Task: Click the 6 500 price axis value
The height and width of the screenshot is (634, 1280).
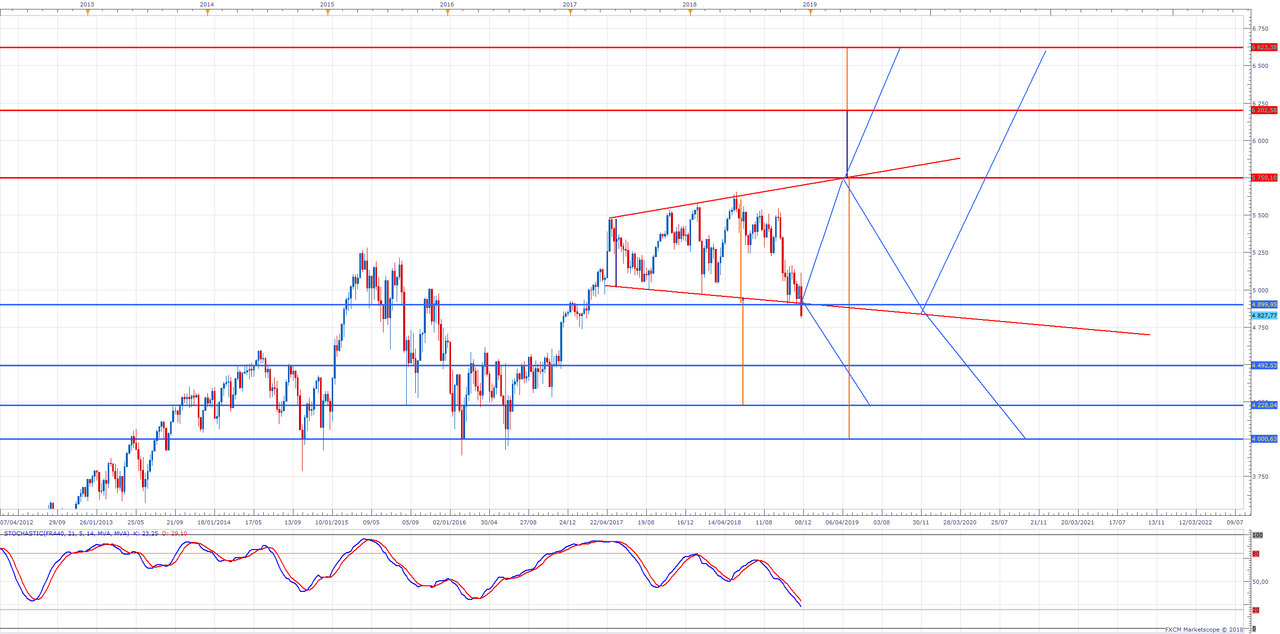Action: (x=1261, y=65)
